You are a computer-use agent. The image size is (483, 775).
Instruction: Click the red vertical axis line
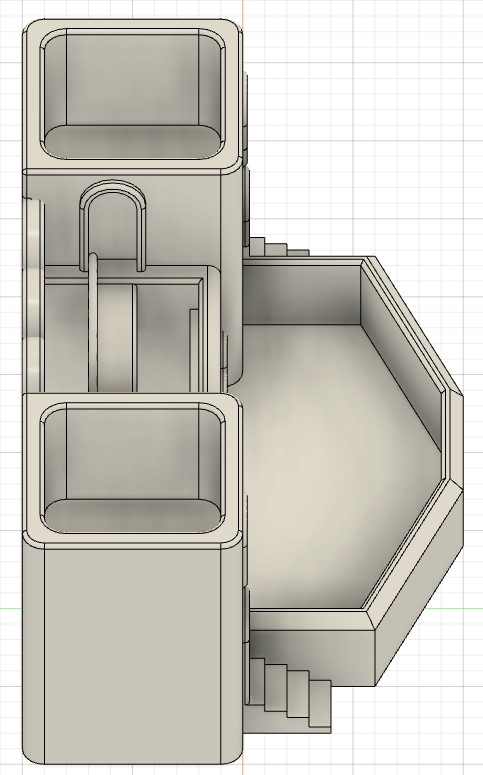pyautogui.click(x=243, y=10)
